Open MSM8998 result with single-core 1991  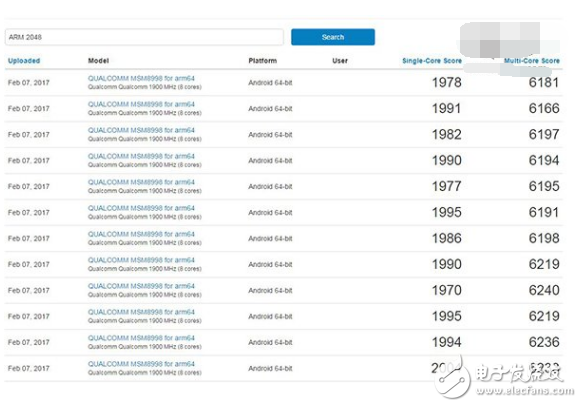tap(141, 104)
